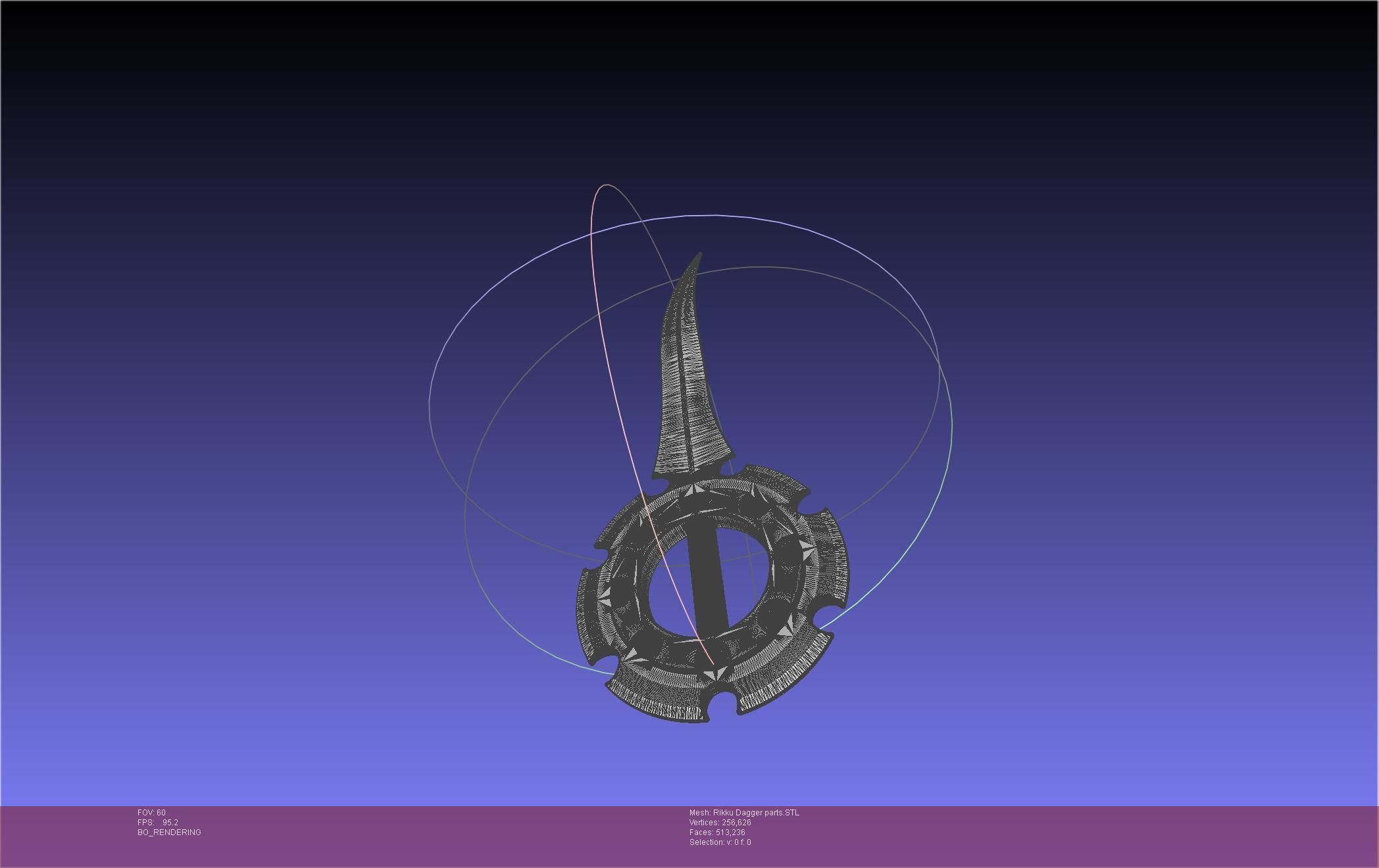Click the FOV: 60 status text
This screenshot has height=868, width=1379.
[x=151, y=813]
